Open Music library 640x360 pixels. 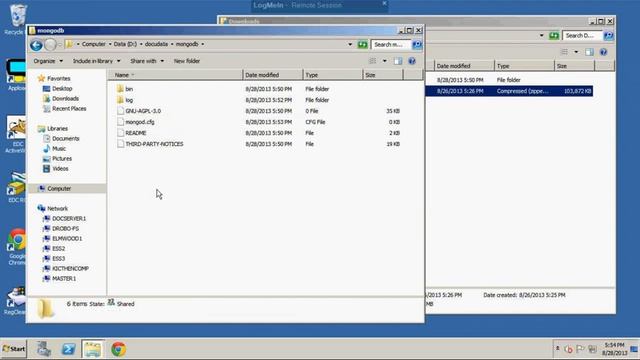click(59, 149)
